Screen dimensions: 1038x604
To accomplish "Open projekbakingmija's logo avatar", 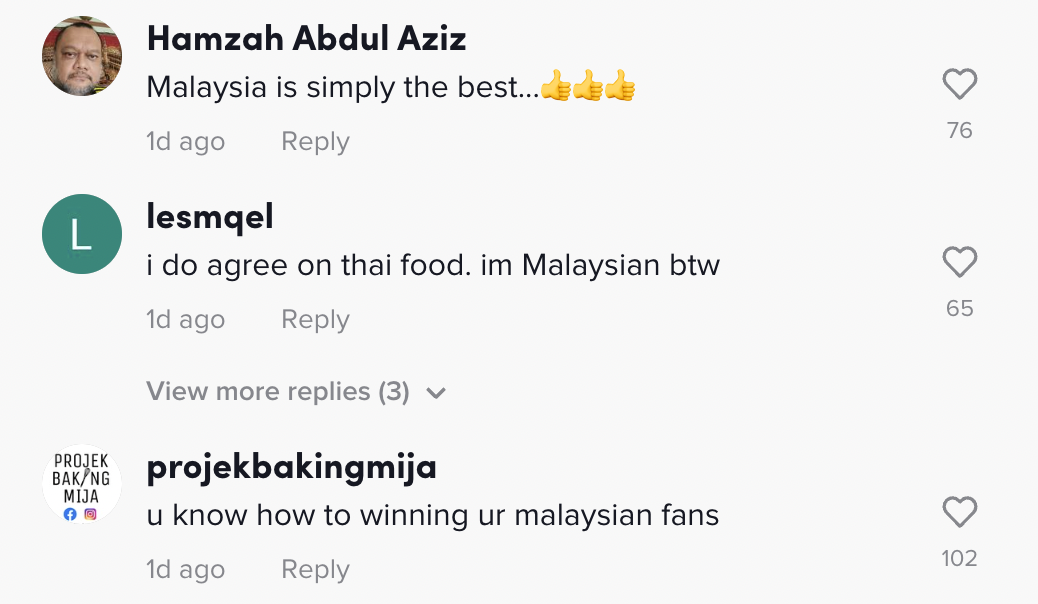I will click(82, 485).
